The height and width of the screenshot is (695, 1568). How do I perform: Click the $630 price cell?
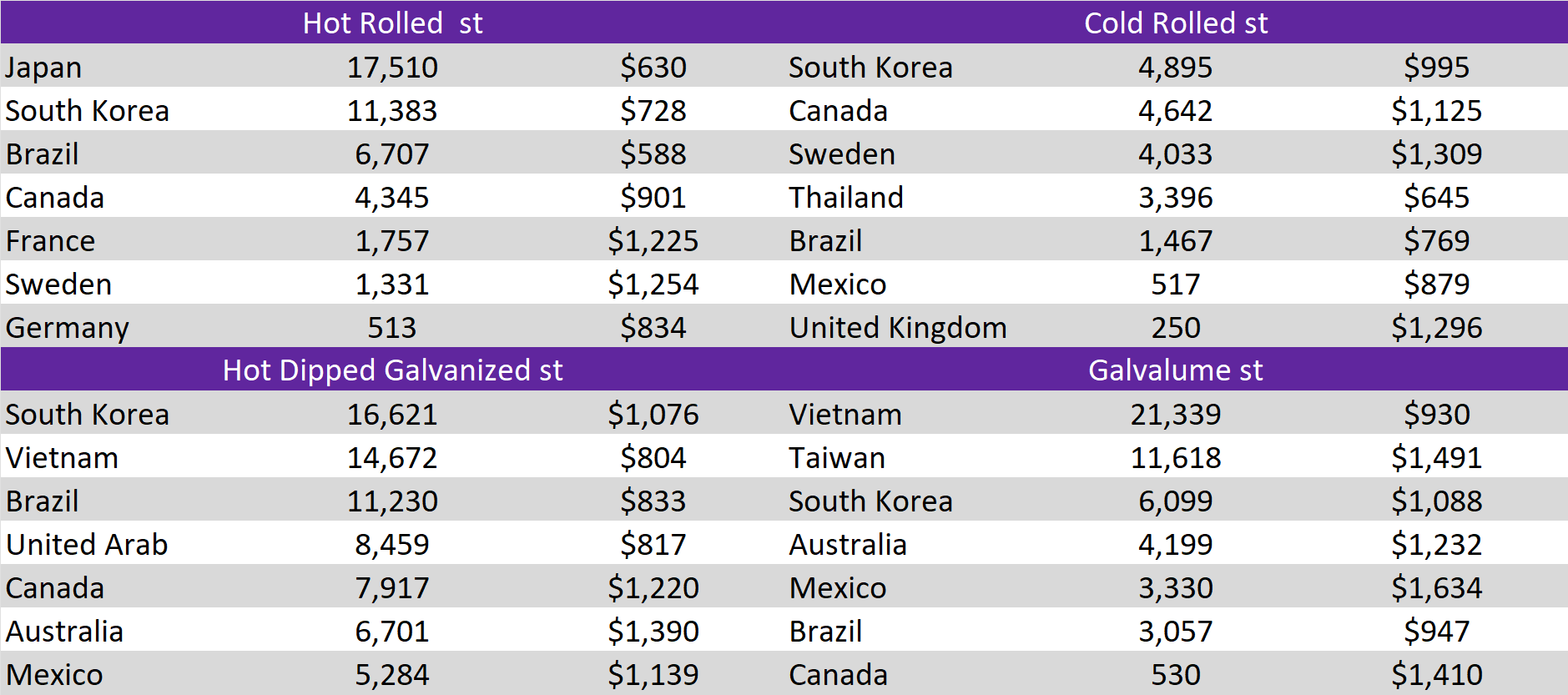click(x=653, y=68)
